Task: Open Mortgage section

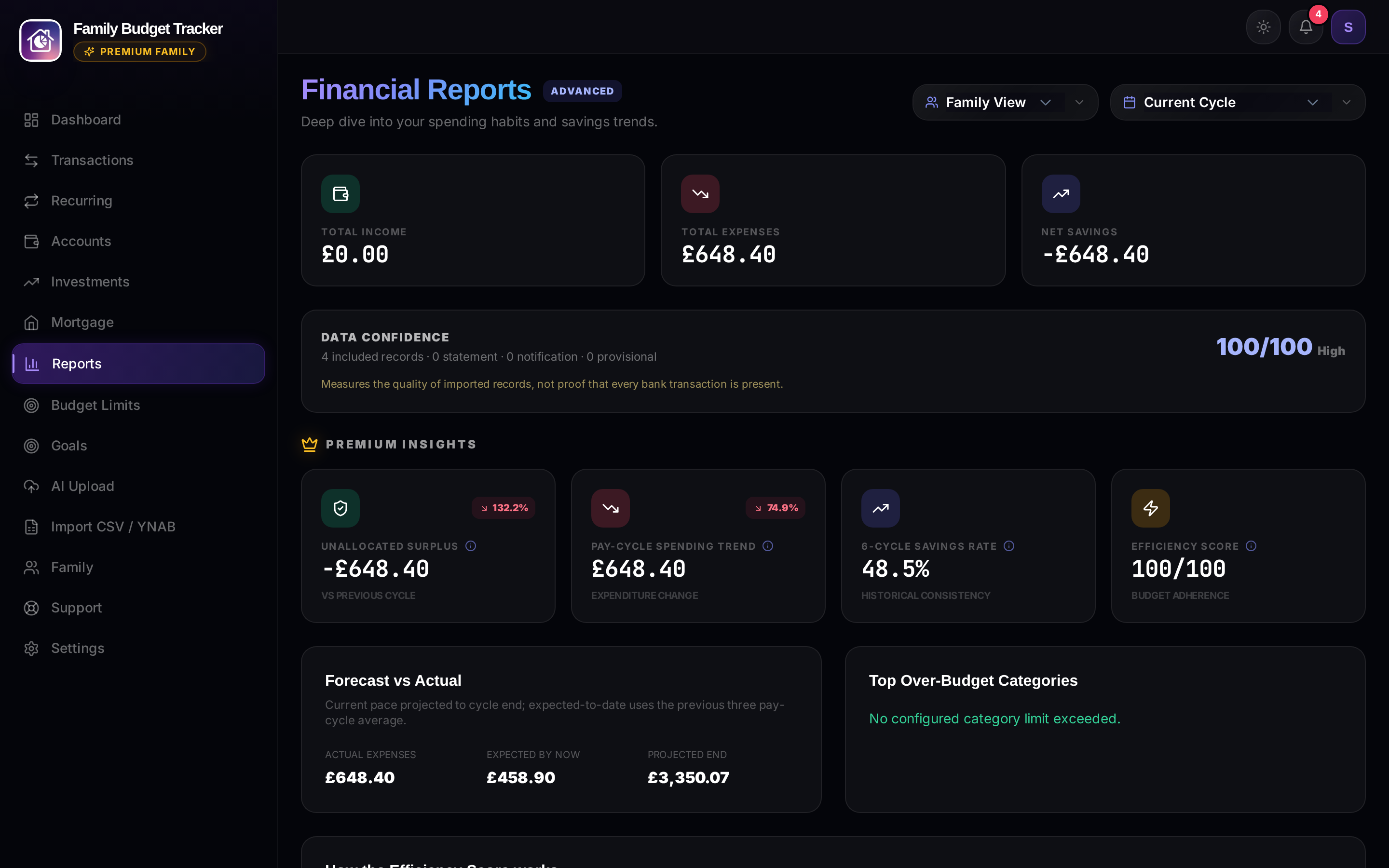Action: [x=138, y=322]
